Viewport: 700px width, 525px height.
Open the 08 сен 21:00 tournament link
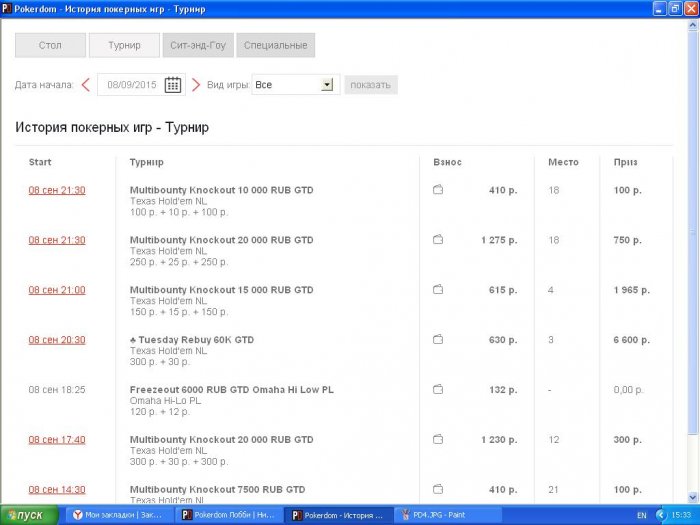[x=57, y=290]
